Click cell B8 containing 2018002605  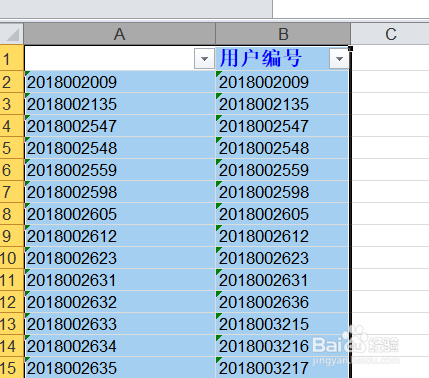point(283,214)
